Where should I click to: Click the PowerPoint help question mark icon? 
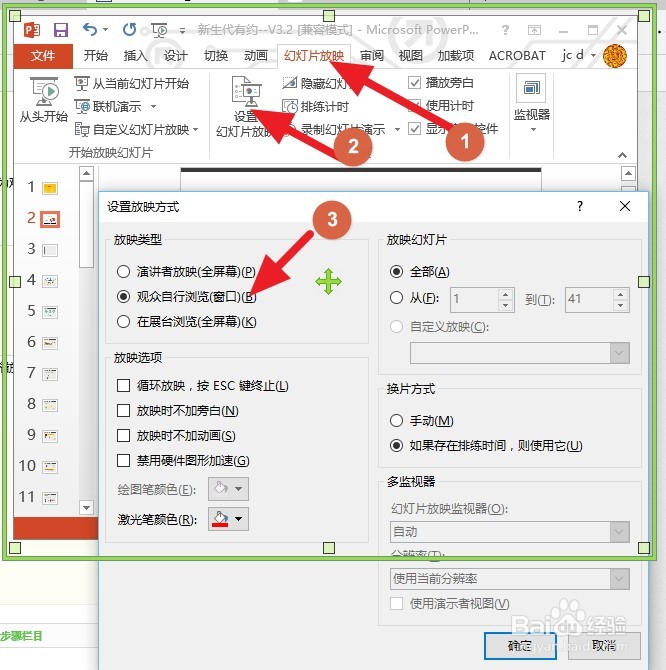coord(505,30)
